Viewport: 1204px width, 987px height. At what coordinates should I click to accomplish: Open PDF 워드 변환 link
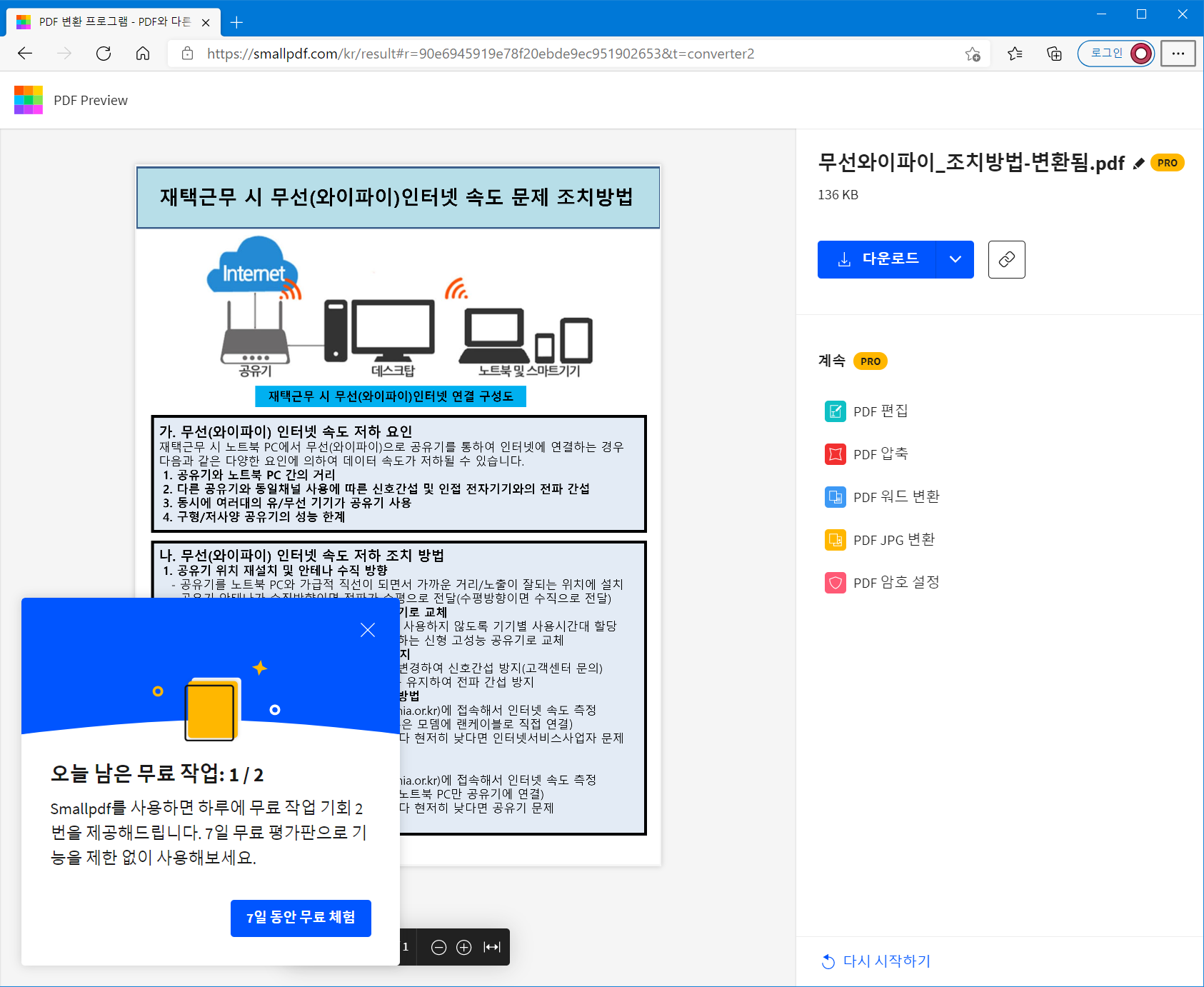point(896,497)
